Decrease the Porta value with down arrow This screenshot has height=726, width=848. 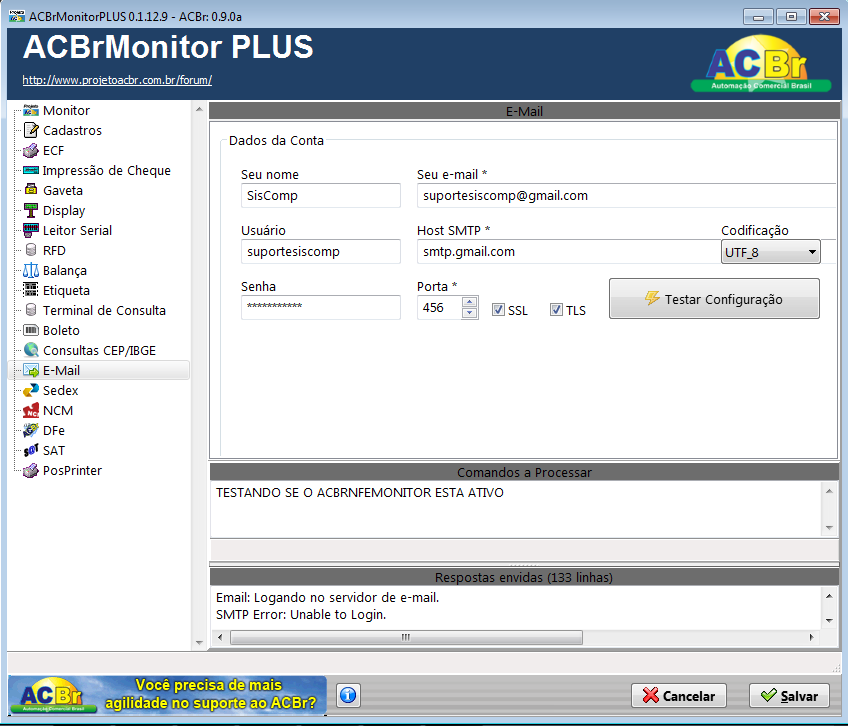click(x=469, y=313)
